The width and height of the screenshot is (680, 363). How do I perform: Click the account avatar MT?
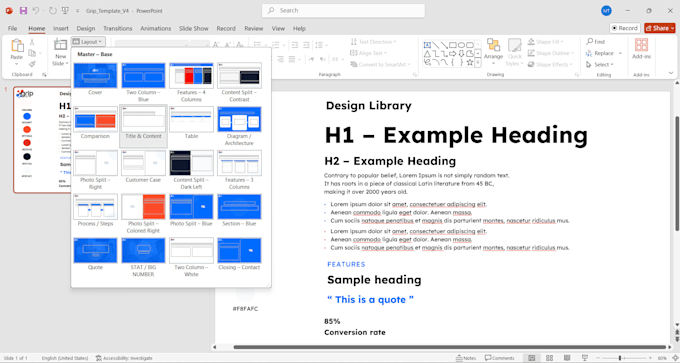click(x=606, y=11)
